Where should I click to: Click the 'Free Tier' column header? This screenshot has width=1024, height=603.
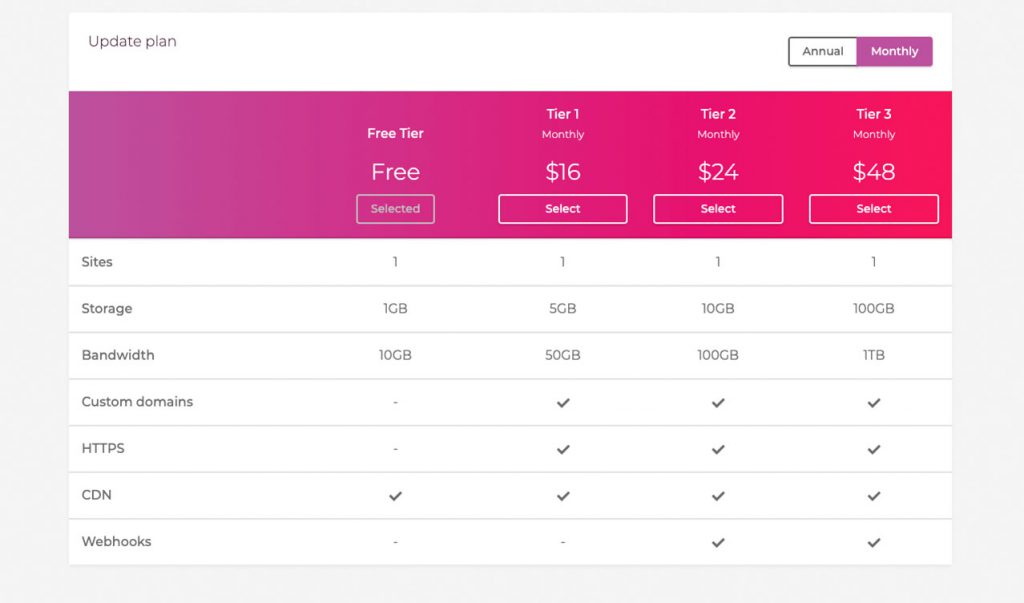tap(395, 133)
